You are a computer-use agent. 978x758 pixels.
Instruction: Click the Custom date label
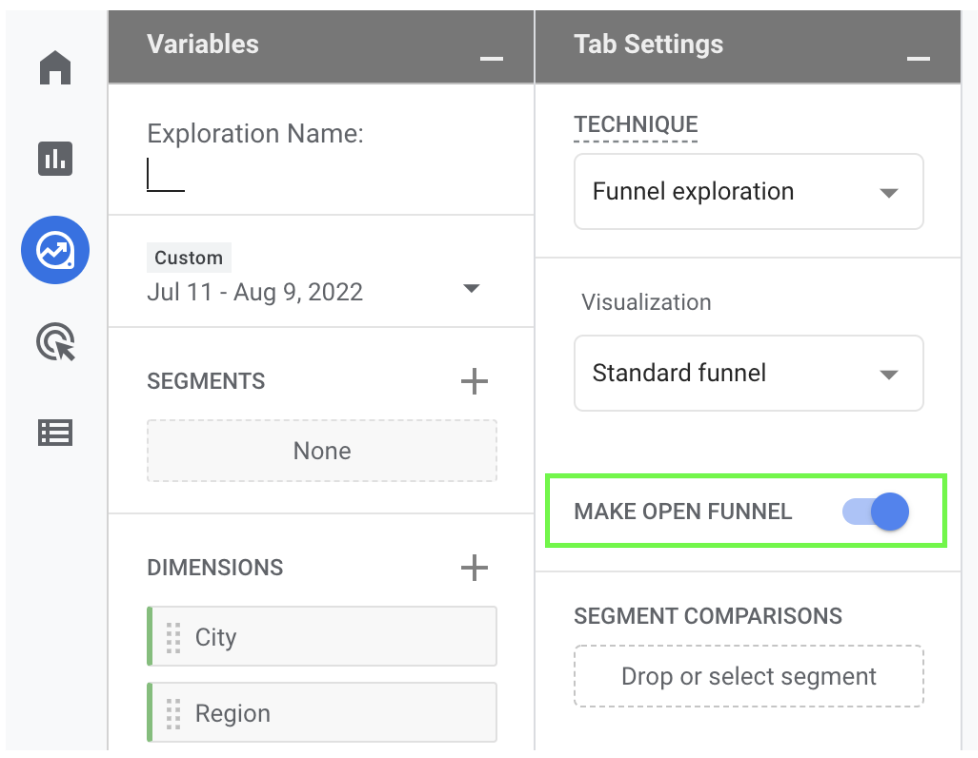[188, 258]
